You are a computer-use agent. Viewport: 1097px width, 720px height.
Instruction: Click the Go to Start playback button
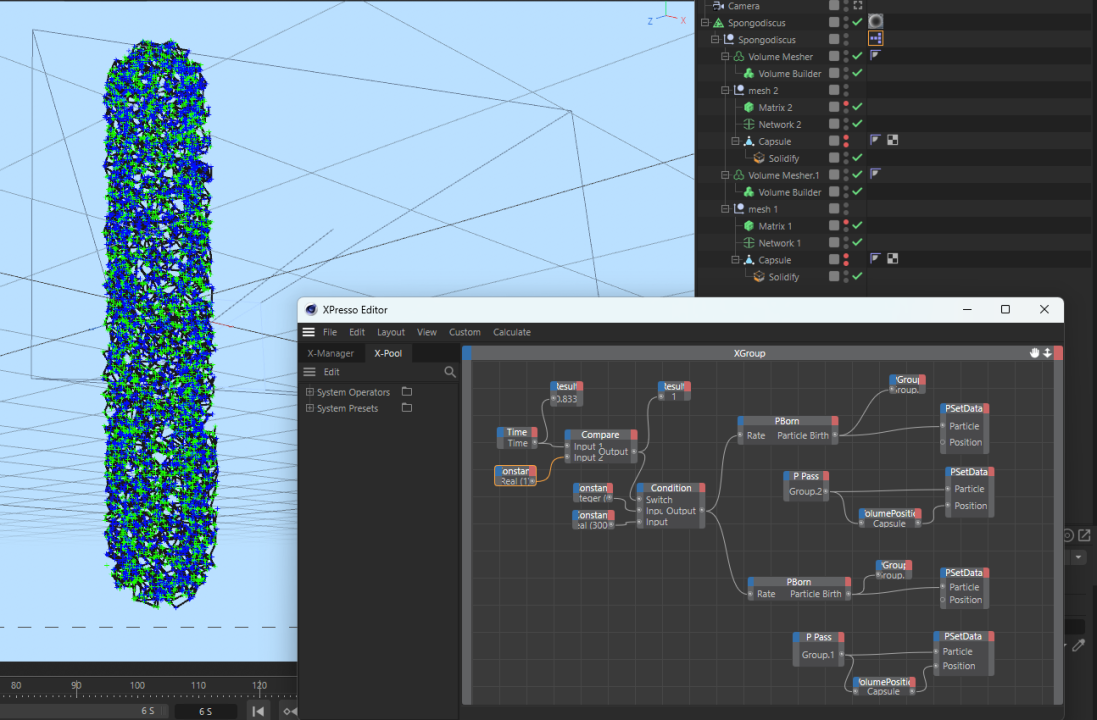click(x=258, y=711)
